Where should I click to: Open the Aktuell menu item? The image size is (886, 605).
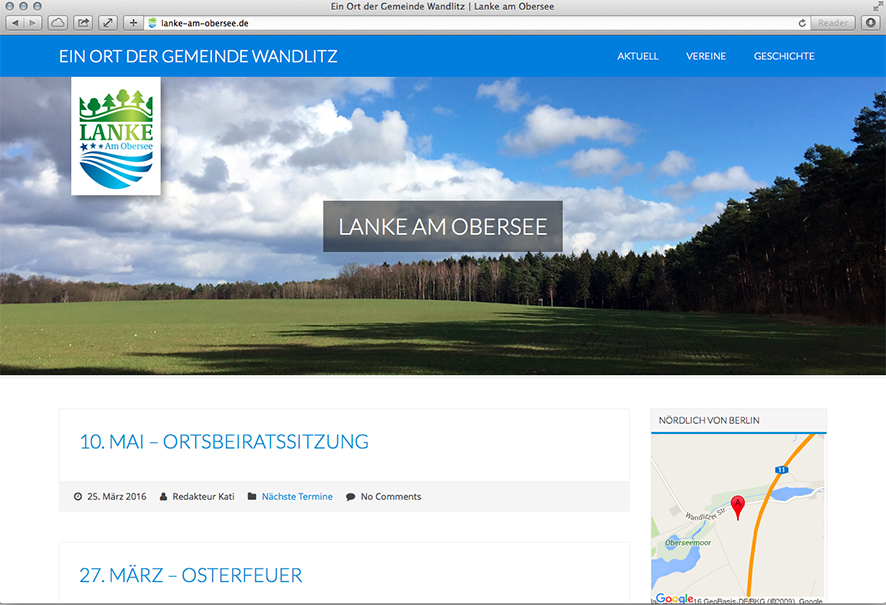click(x=638, y=56)
